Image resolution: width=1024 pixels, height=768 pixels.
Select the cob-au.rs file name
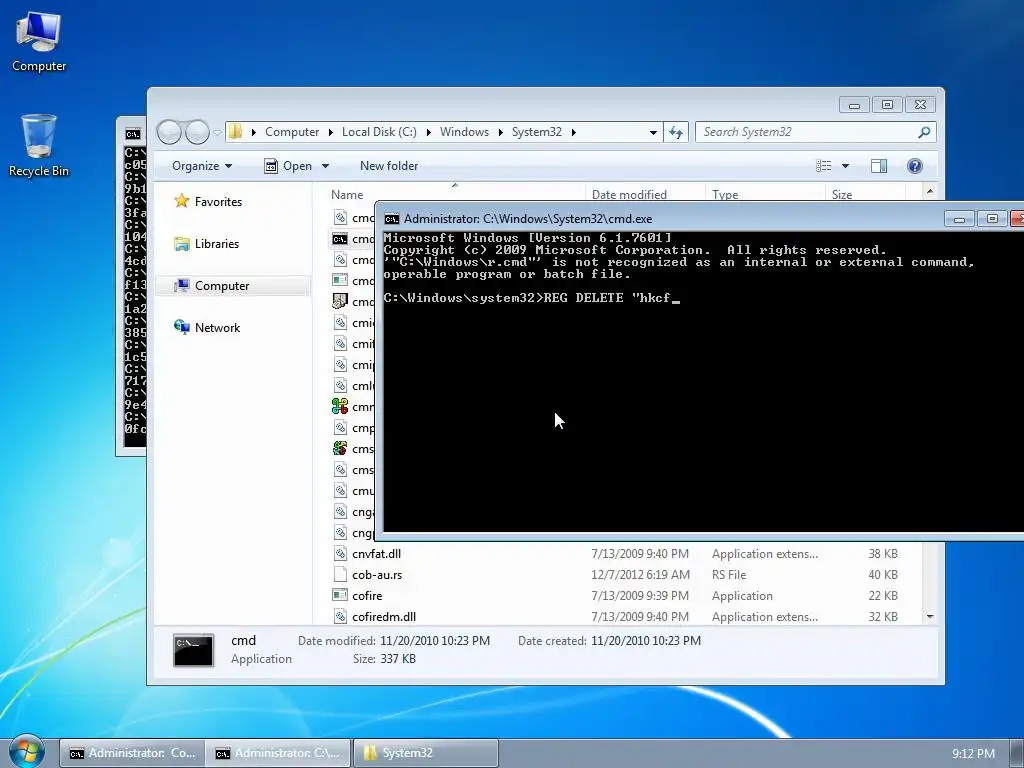pyautogui.click(x=377, y=575)
